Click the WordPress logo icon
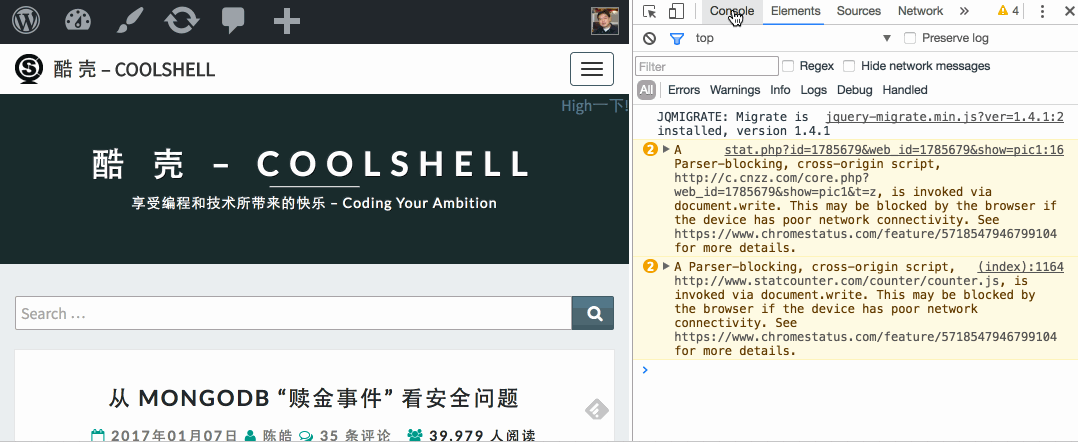Image resolution: width=1078 pixels, height=442 pixels. point(26,19)
